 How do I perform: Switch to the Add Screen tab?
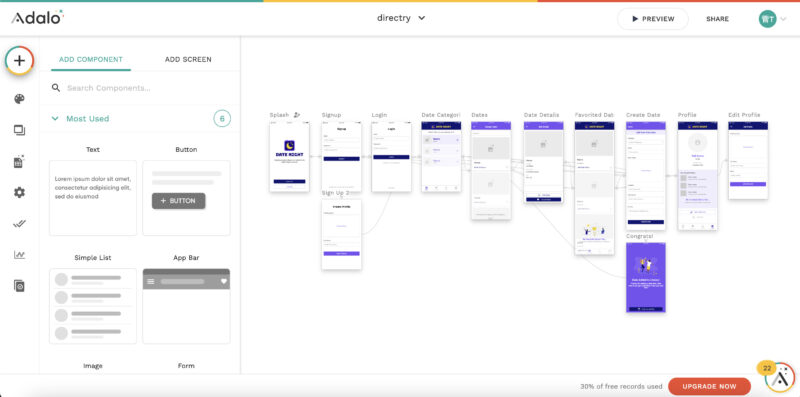pos(188,59)
